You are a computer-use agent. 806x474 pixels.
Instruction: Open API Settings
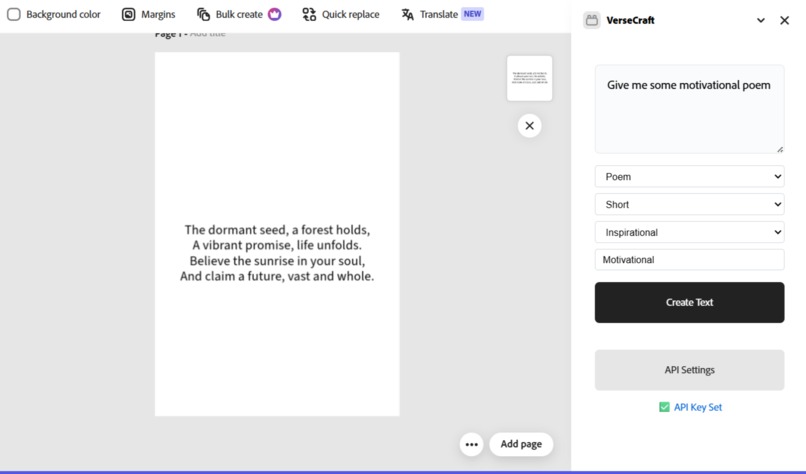(689, 370)
